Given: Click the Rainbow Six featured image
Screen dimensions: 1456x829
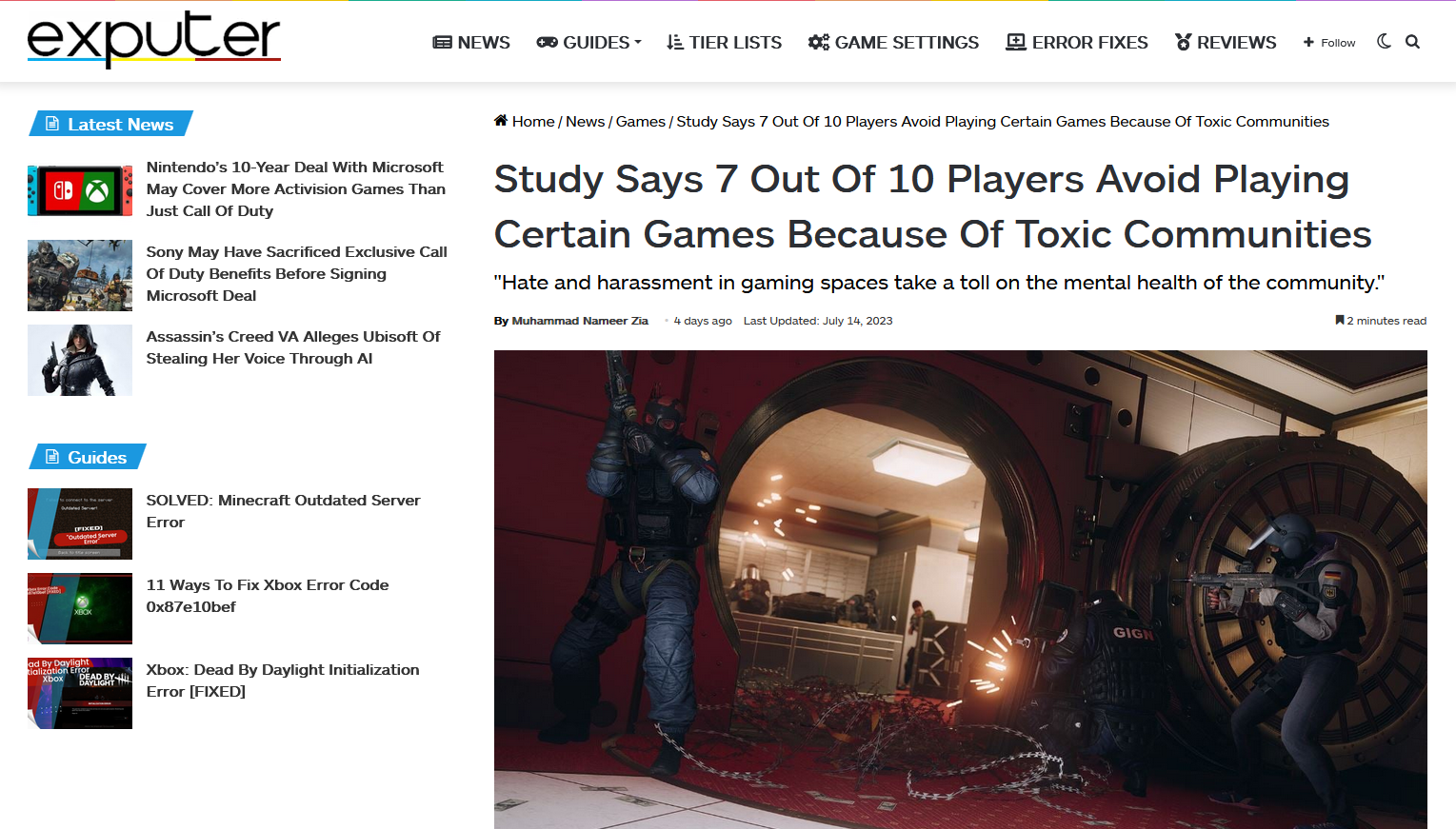Looking at the screenshot, I should point(960,589).
